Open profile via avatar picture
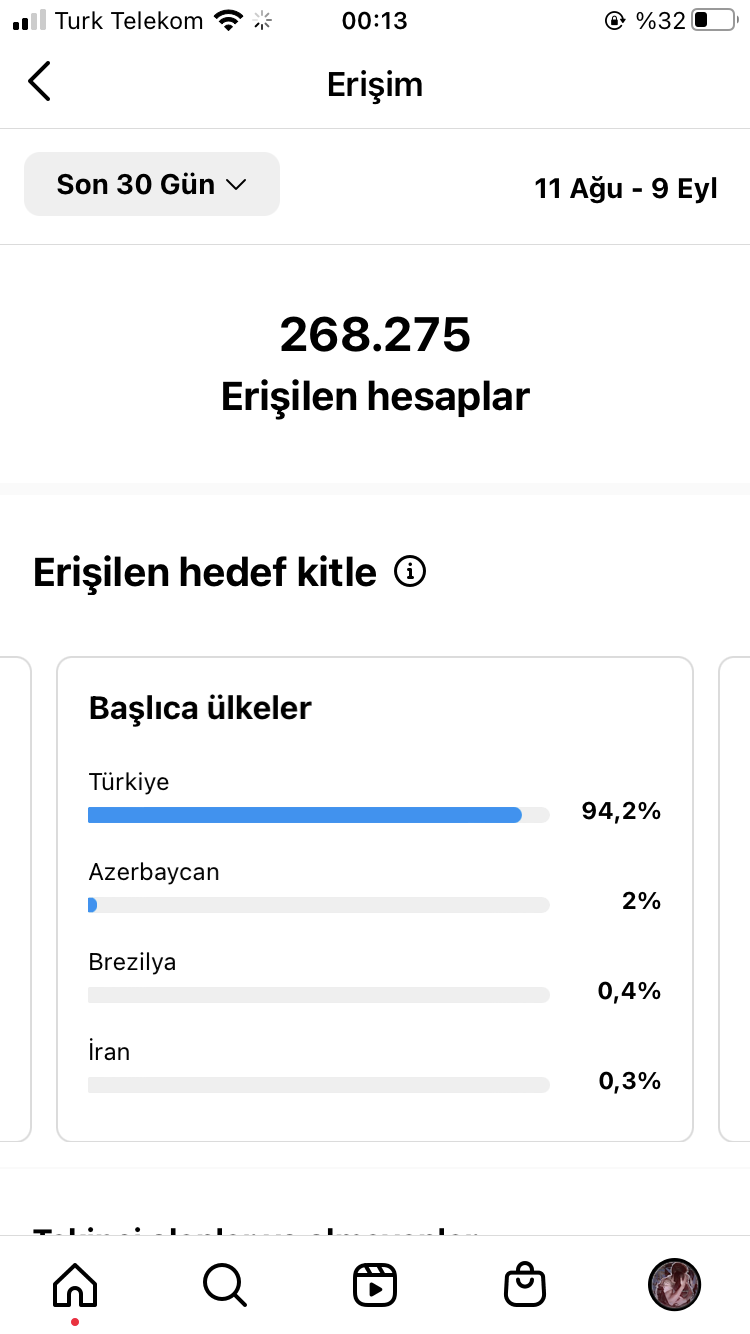The image size is (750, 1334). coord(675,1284)
